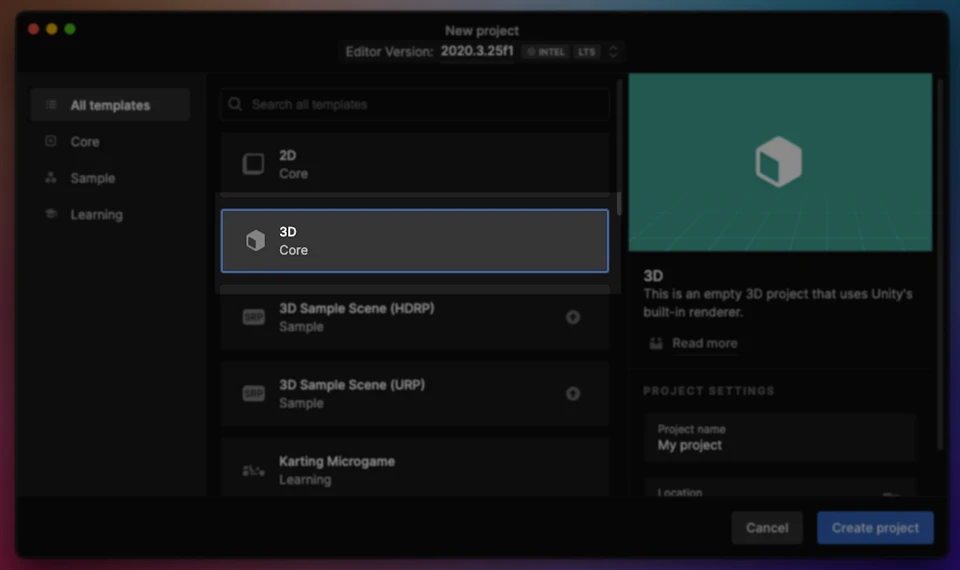
Task: Select the 3D Core template row
Action: (415, 241)
